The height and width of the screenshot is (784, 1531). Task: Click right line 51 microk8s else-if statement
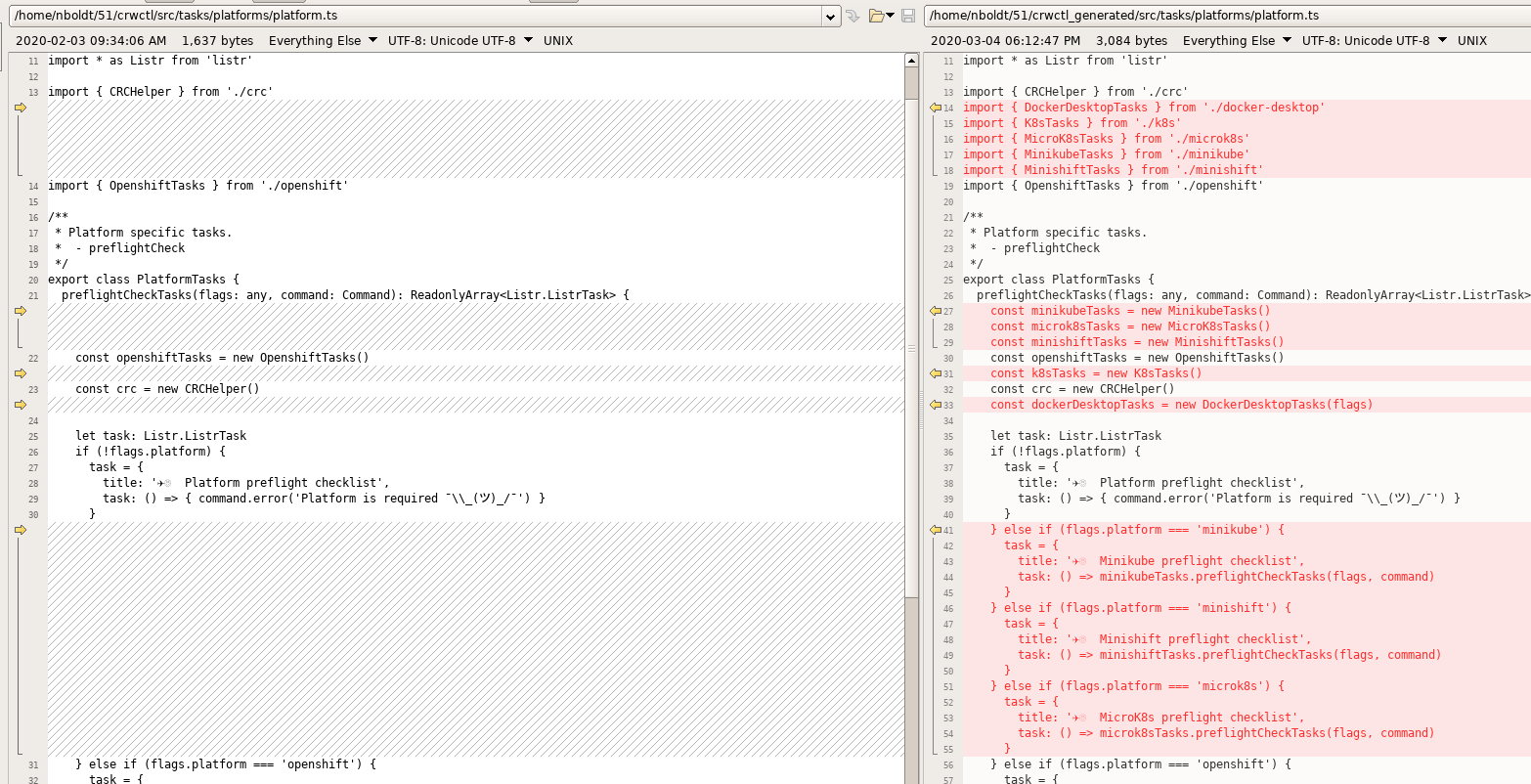[1137, 686]
